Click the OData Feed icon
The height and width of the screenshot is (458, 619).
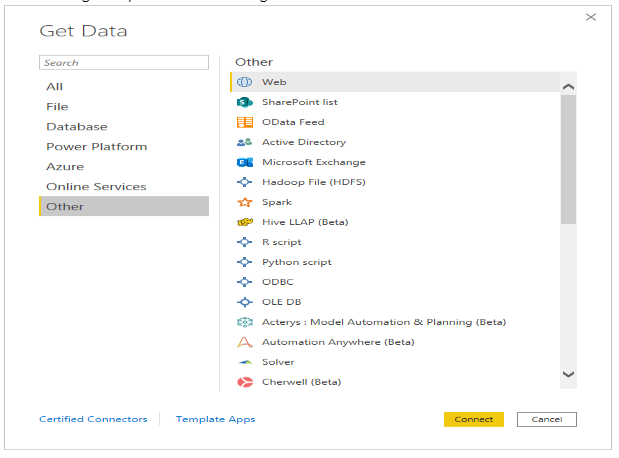click(245, 122)
